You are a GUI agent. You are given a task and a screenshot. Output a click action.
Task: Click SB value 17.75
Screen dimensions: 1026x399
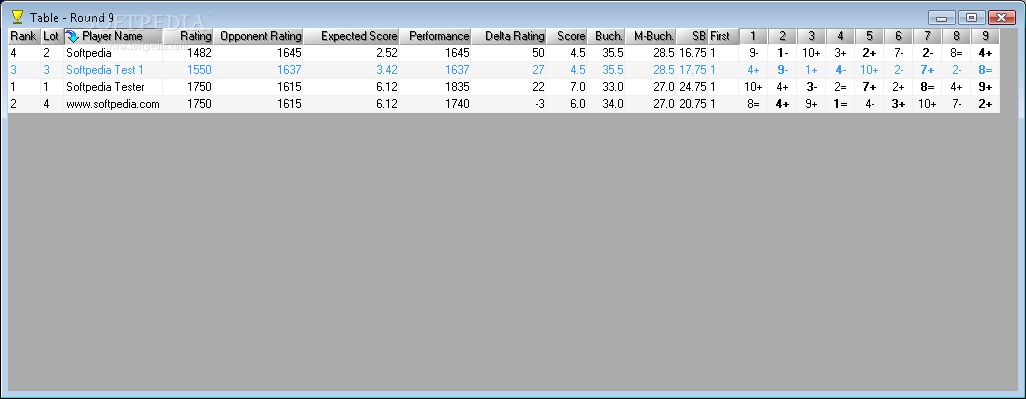(692, 70)
